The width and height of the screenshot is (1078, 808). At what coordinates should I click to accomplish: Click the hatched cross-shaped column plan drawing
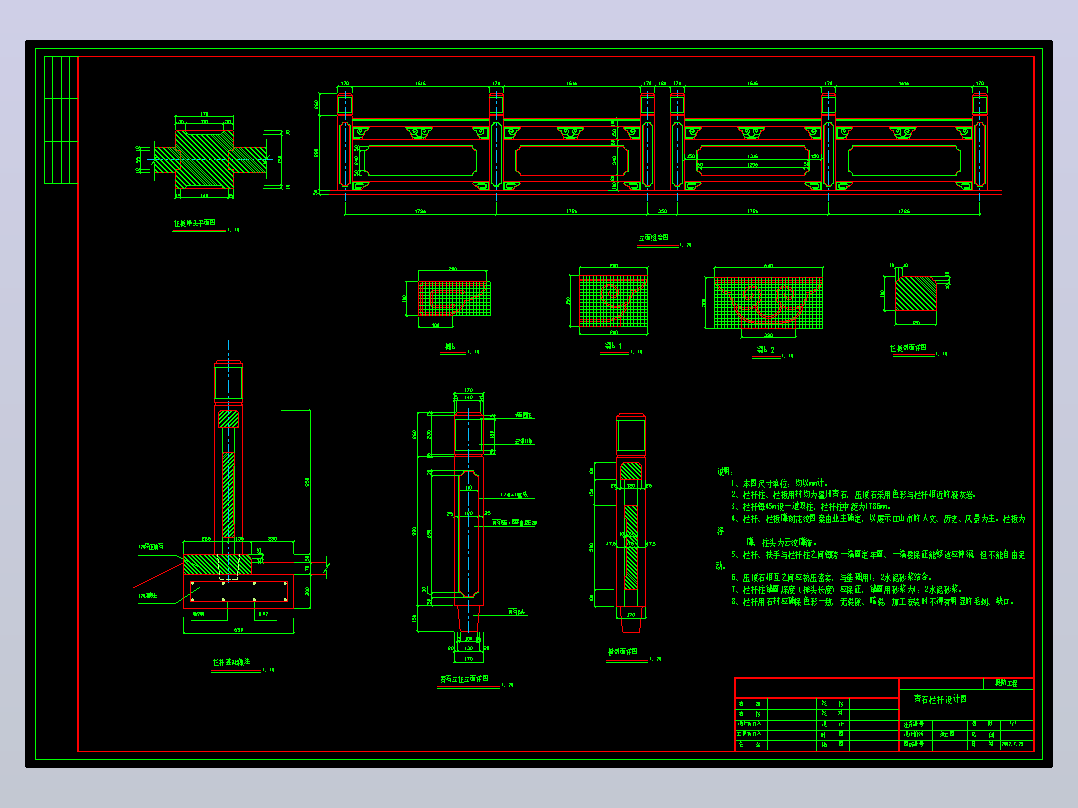point(210,160)
